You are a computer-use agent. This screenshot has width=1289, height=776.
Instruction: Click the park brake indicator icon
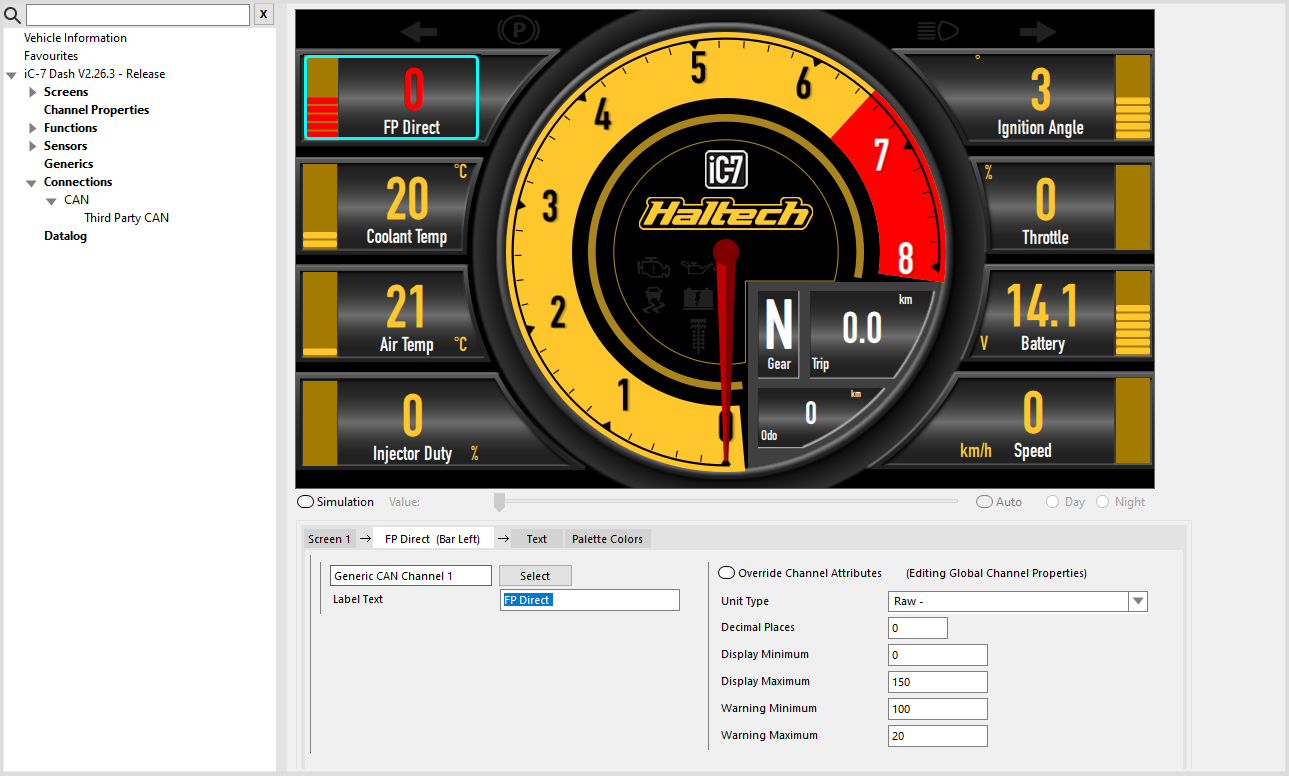pyautogui.click(x=519, y=31)
